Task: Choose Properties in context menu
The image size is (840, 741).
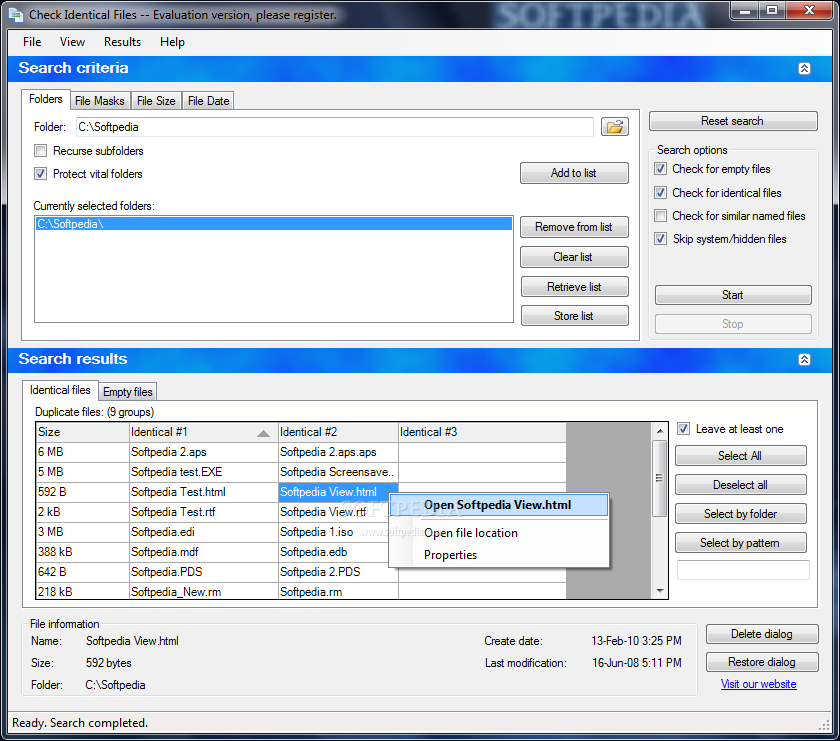Action: [x=498, y=555]
